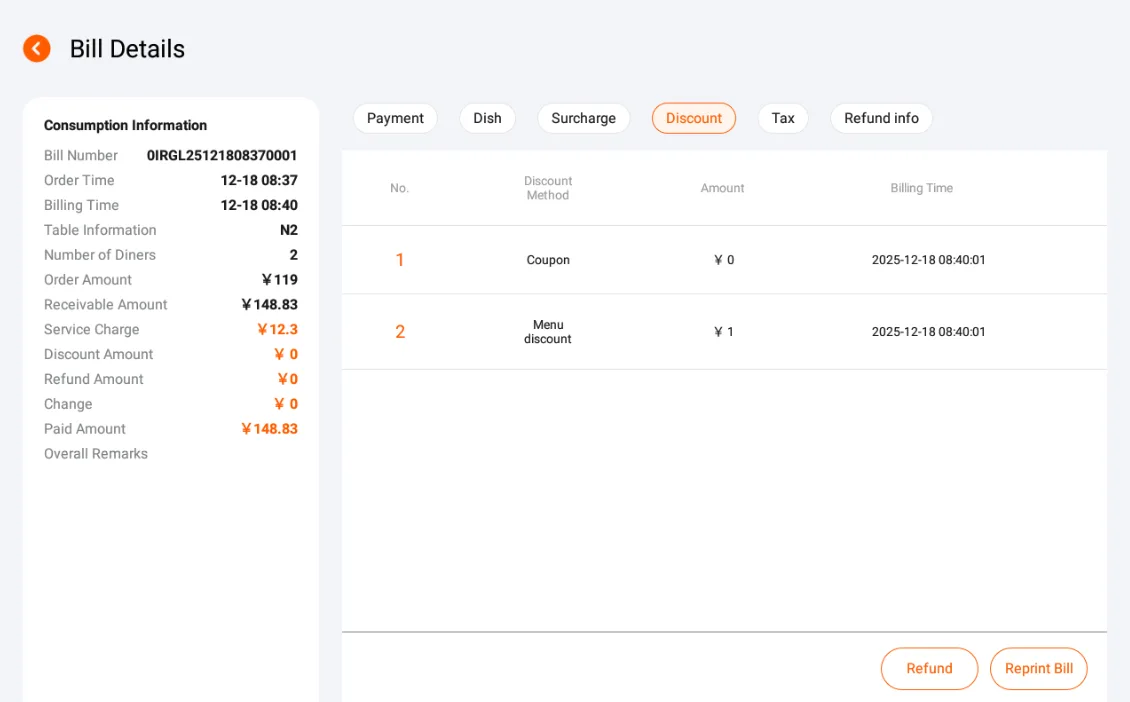
Task: Click the No. column header
Action: [x=399, y=188]
